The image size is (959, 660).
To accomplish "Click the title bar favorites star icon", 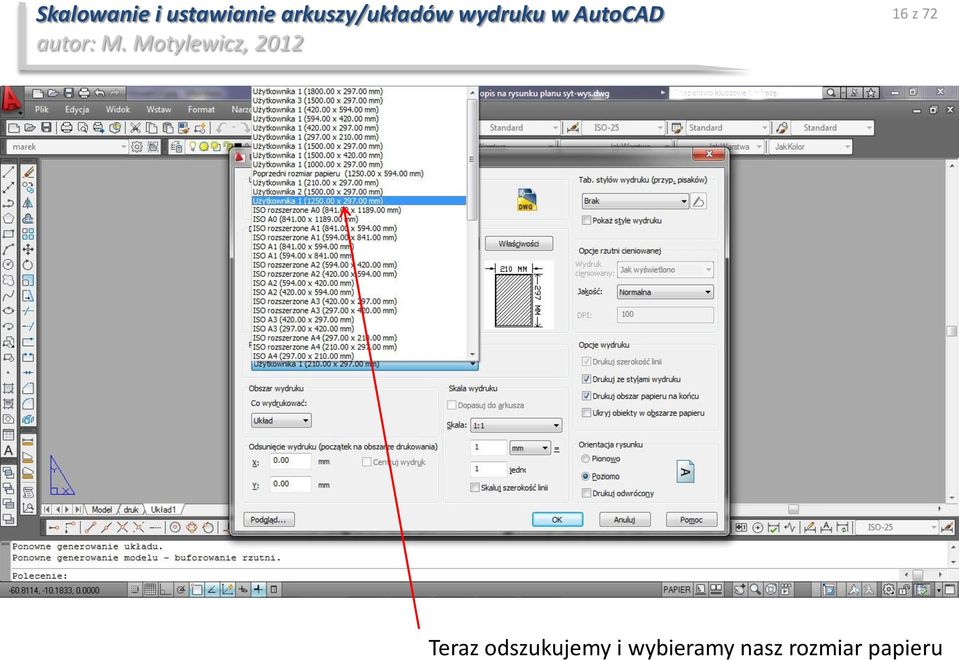I will pos(871,92).
